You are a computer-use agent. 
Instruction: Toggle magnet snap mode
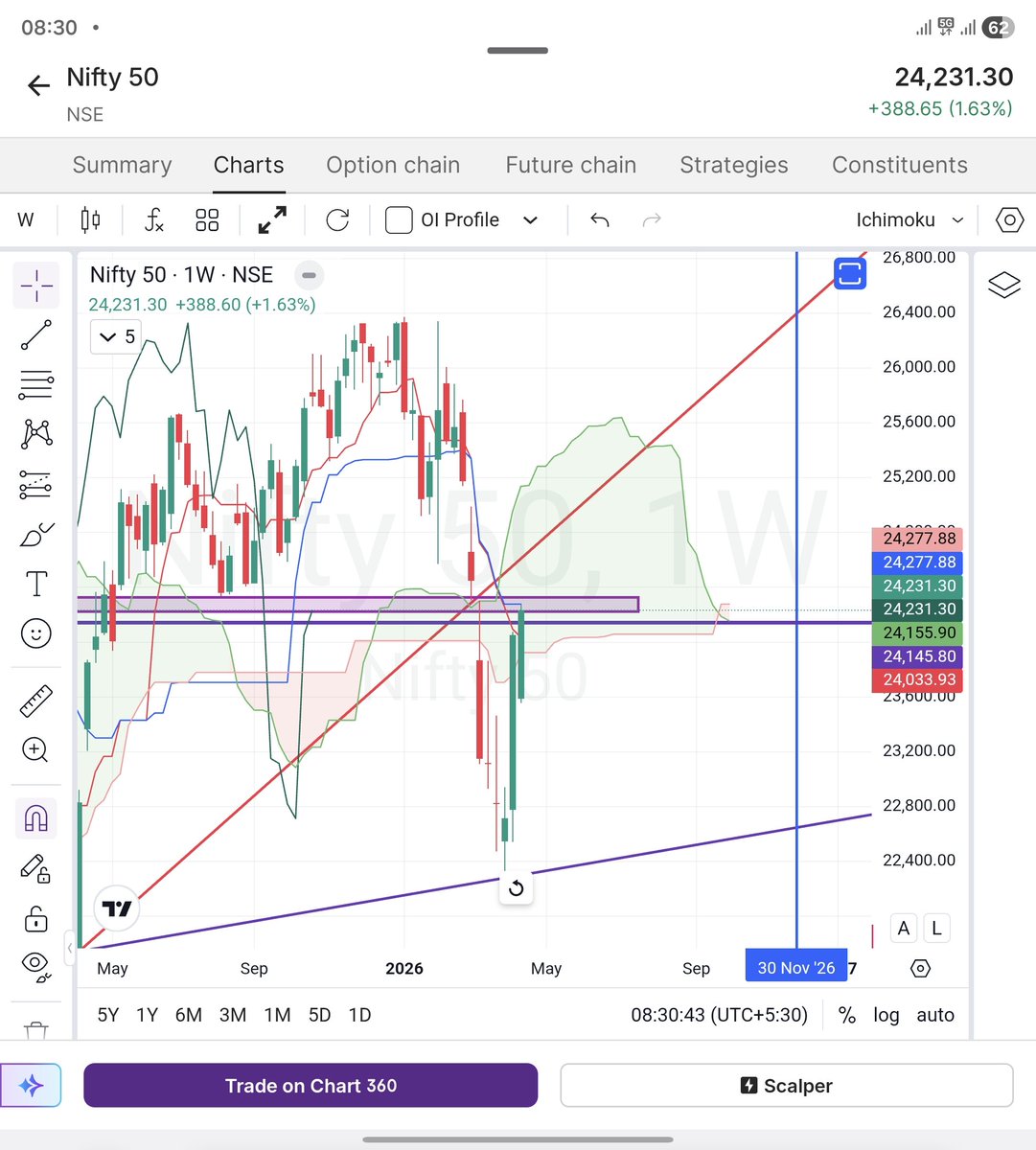35,817
